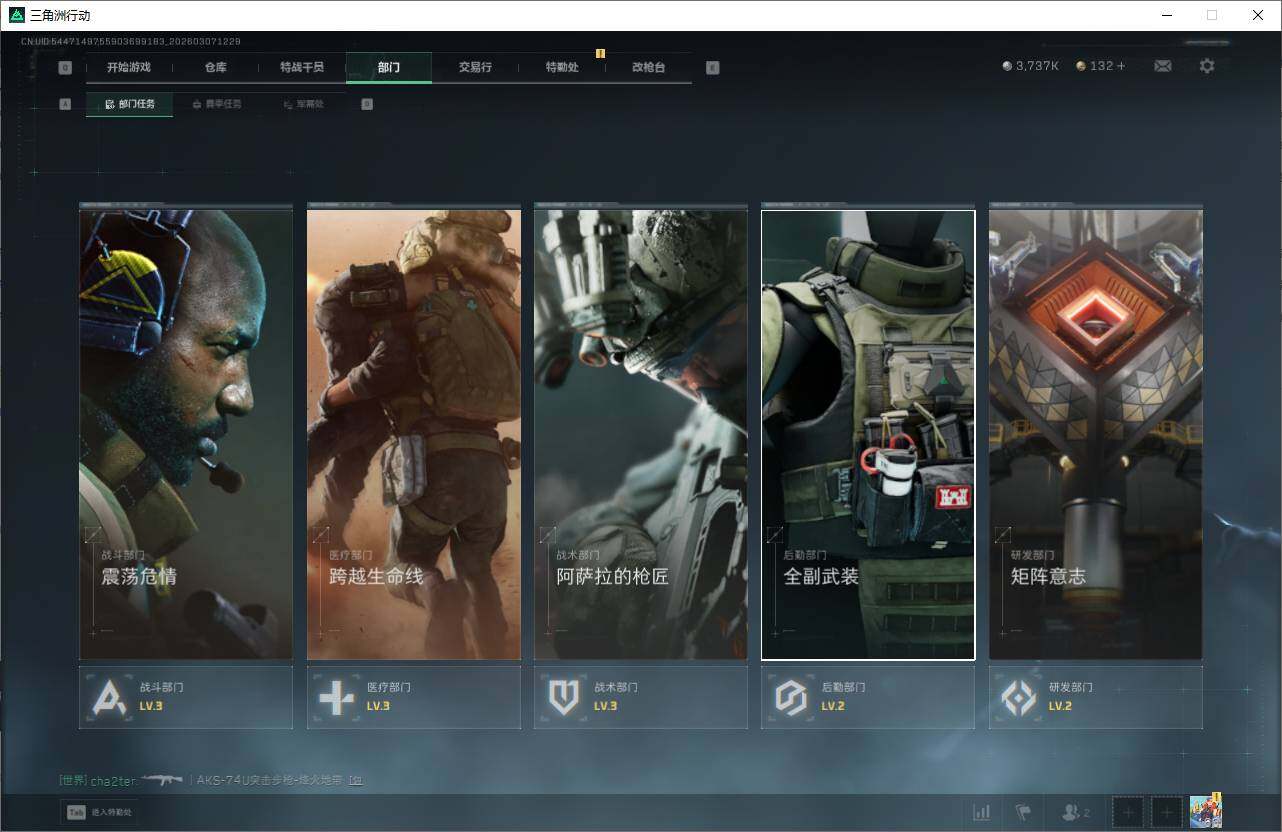Click the world chat player name cha2ter

point(112,780)
